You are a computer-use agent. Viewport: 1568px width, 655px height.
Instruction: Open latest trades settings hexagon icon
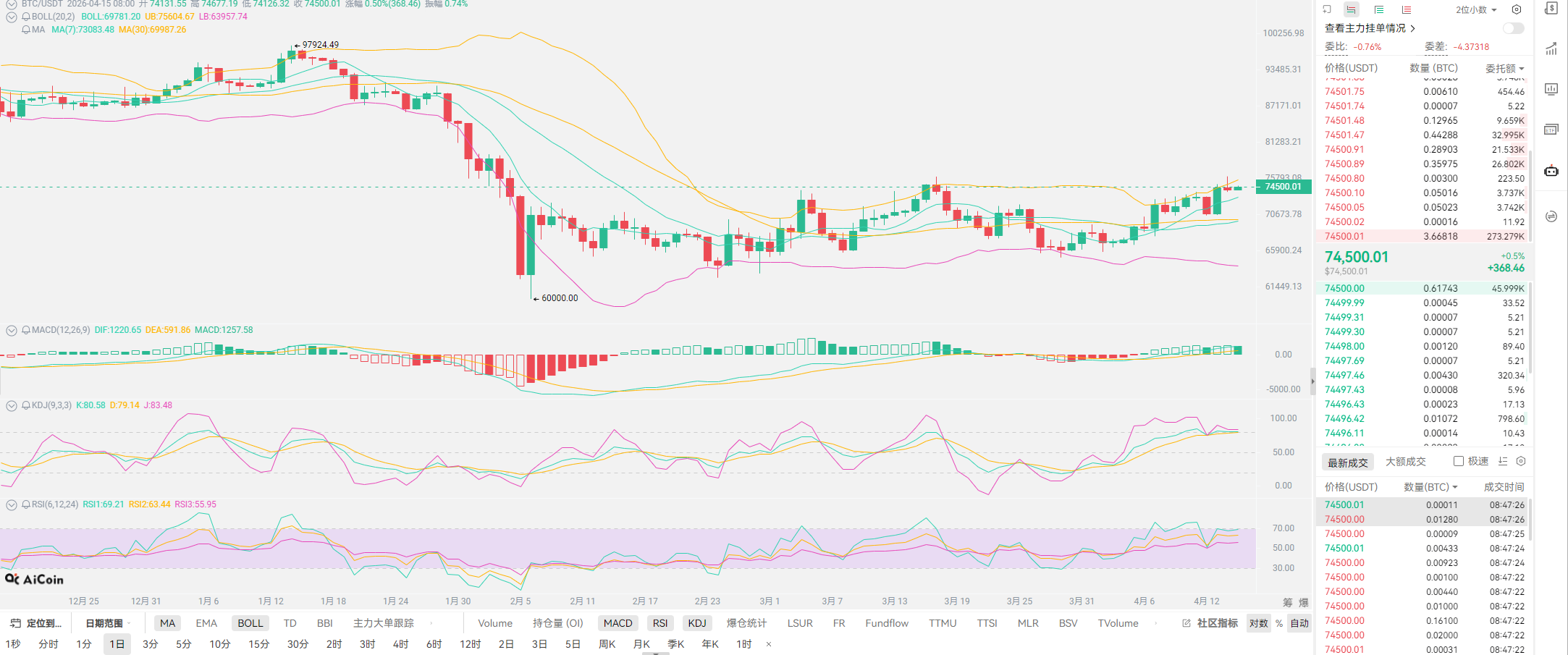tap(1521, 461)
